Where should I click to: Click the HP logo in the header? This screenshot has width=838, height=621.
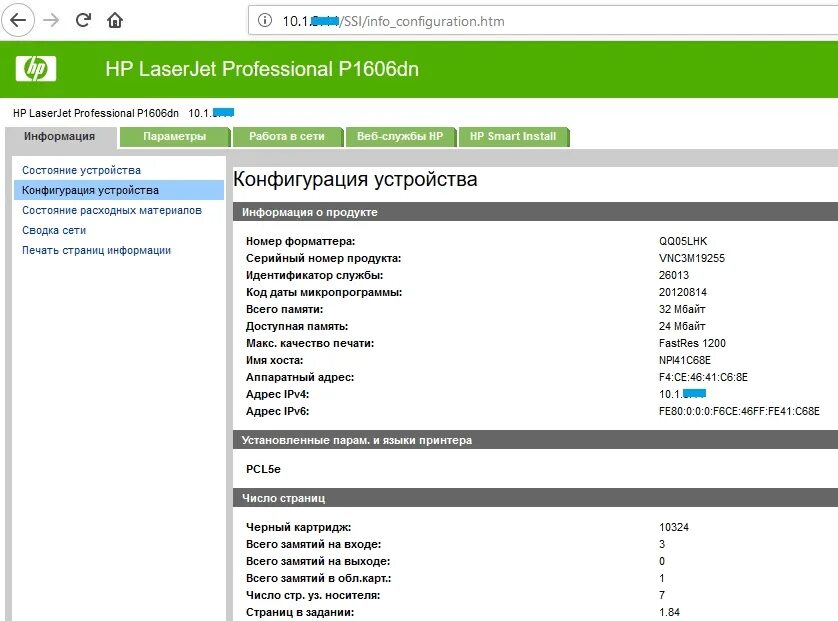(36, 68)
